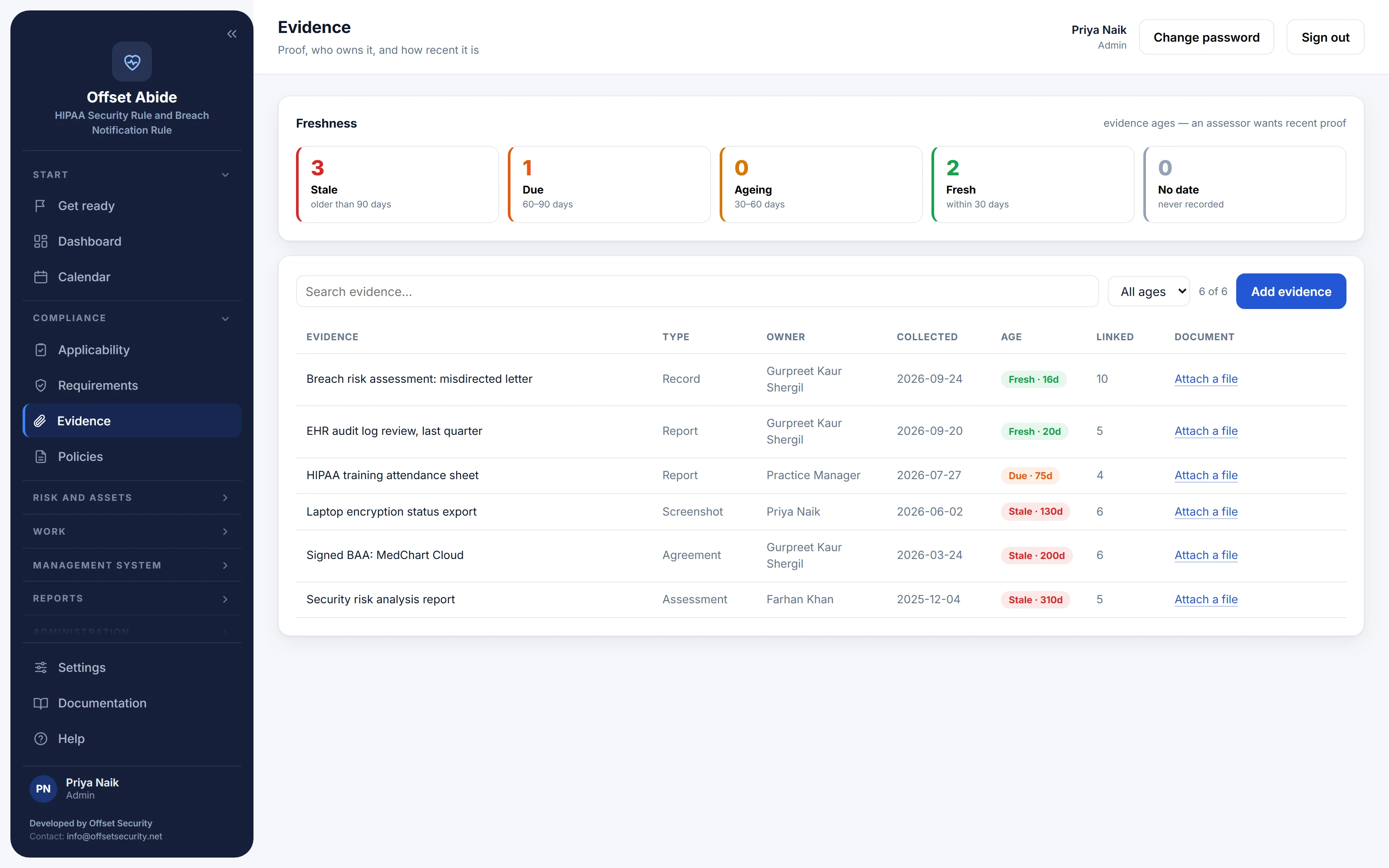This screenshot has height=868, width=1389.
Task: Click the PN user avatar
Action: click(43, 788)
